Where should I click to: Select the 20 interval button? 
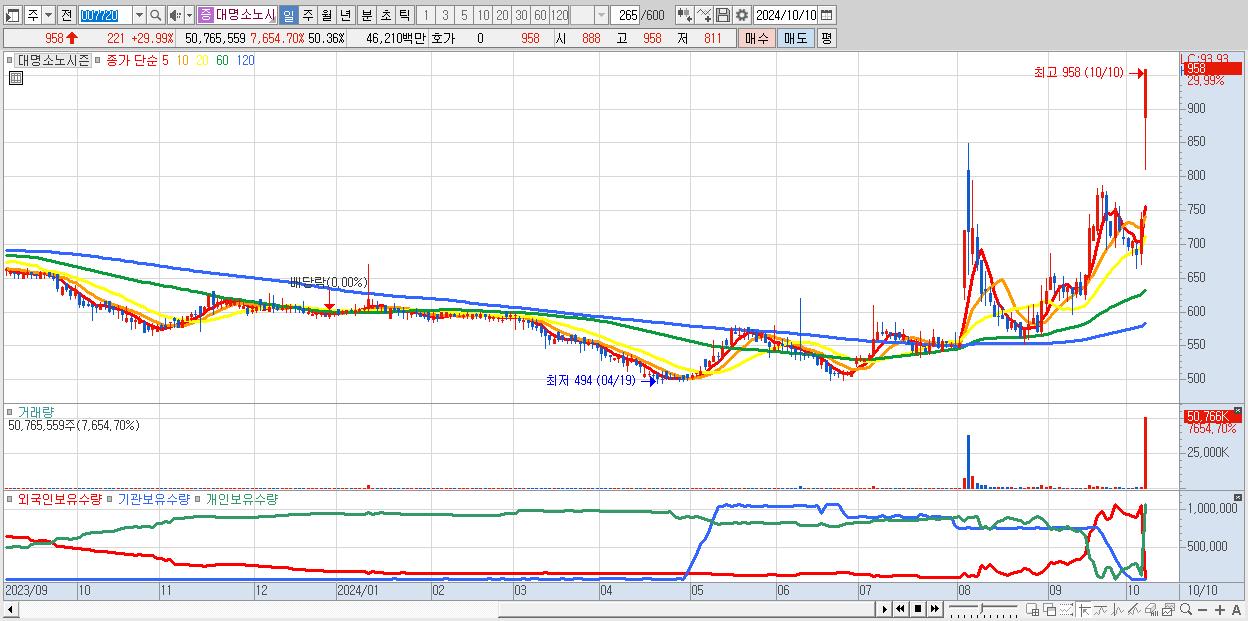(x=502, y=15)
